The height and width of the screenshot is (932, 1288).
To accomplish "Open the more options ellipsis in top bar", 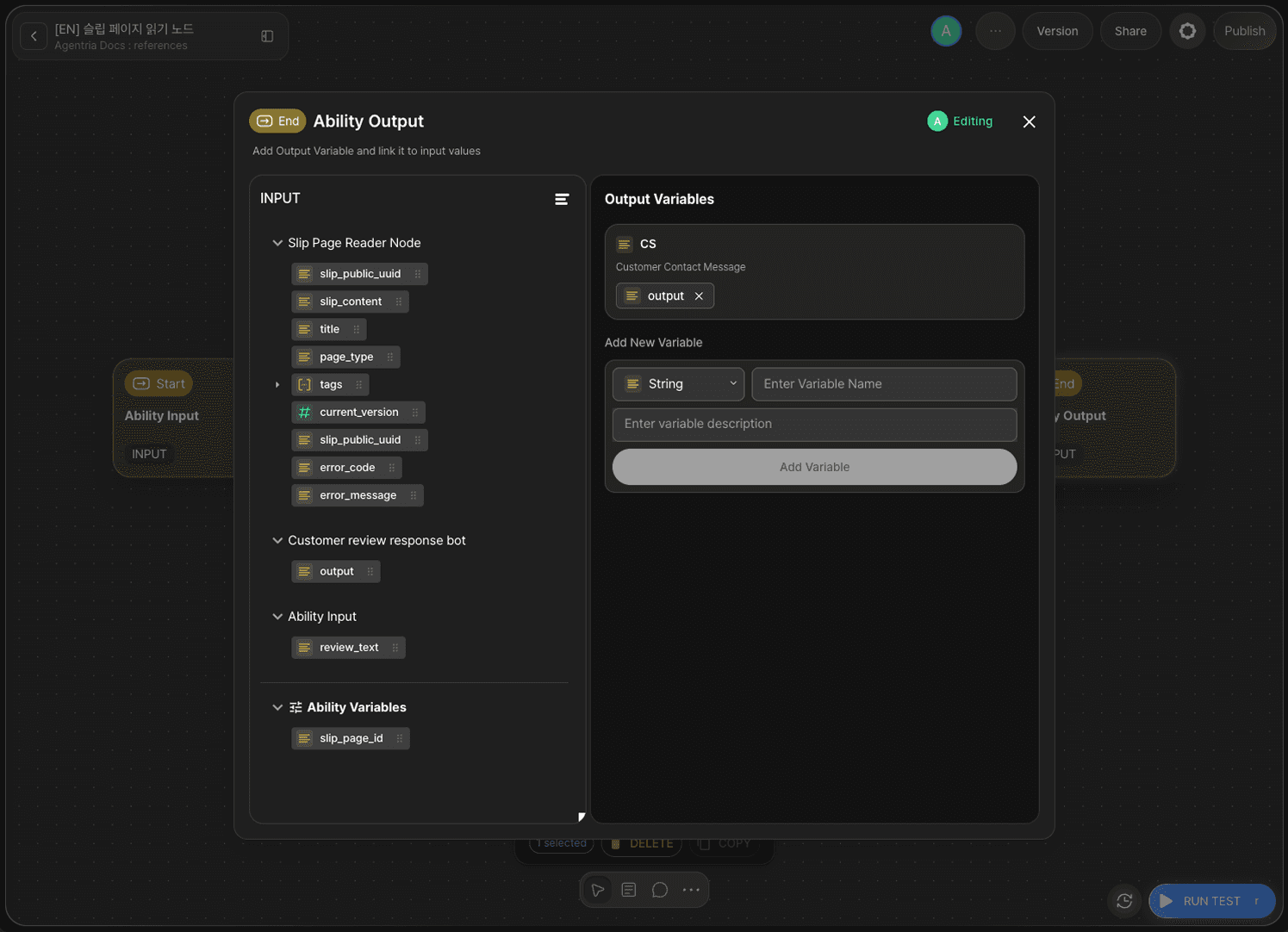I will coord(995,31).
